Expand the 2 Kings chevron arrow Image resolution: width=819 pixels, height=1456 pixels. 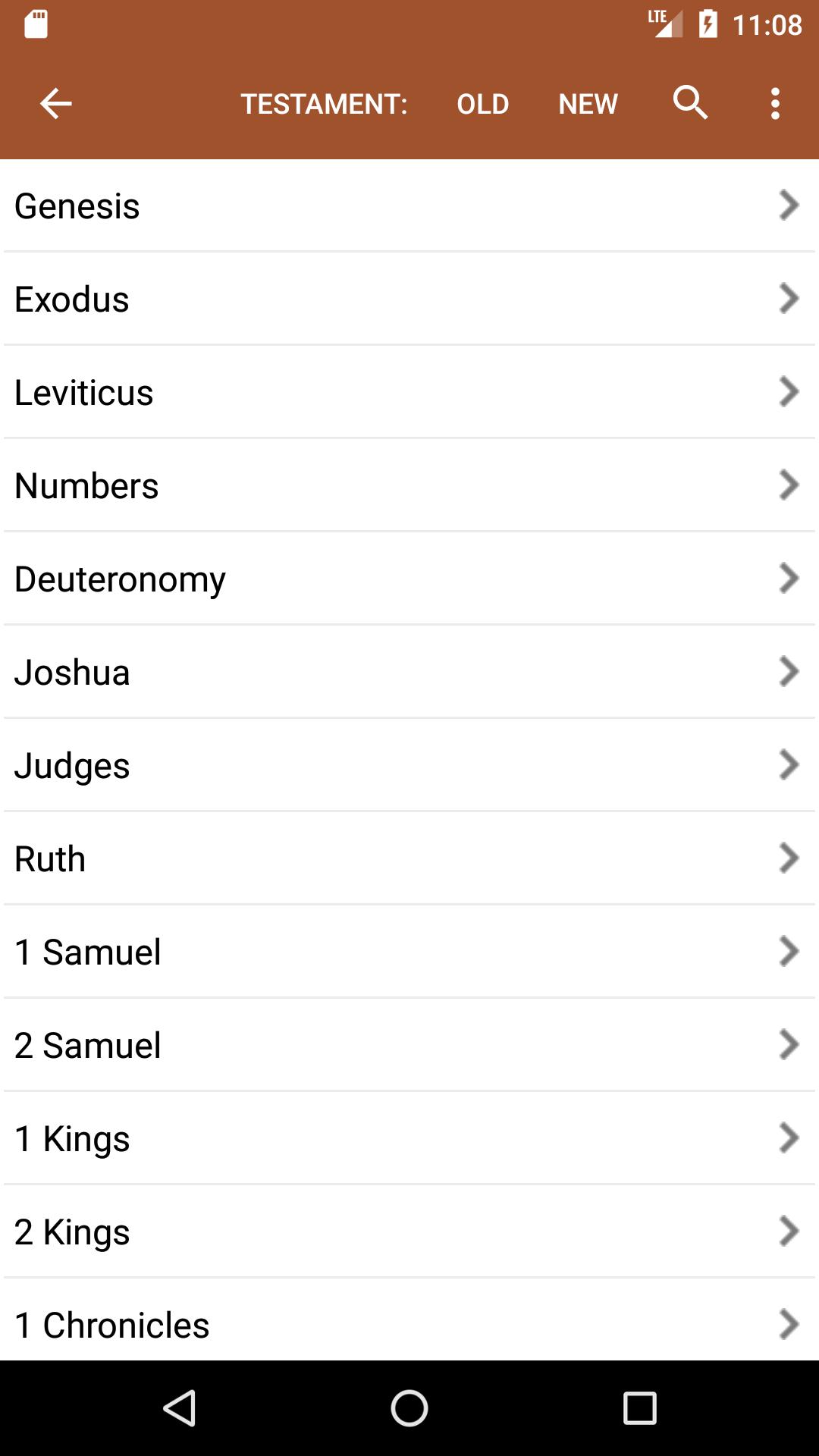(x=789, y=1231)
